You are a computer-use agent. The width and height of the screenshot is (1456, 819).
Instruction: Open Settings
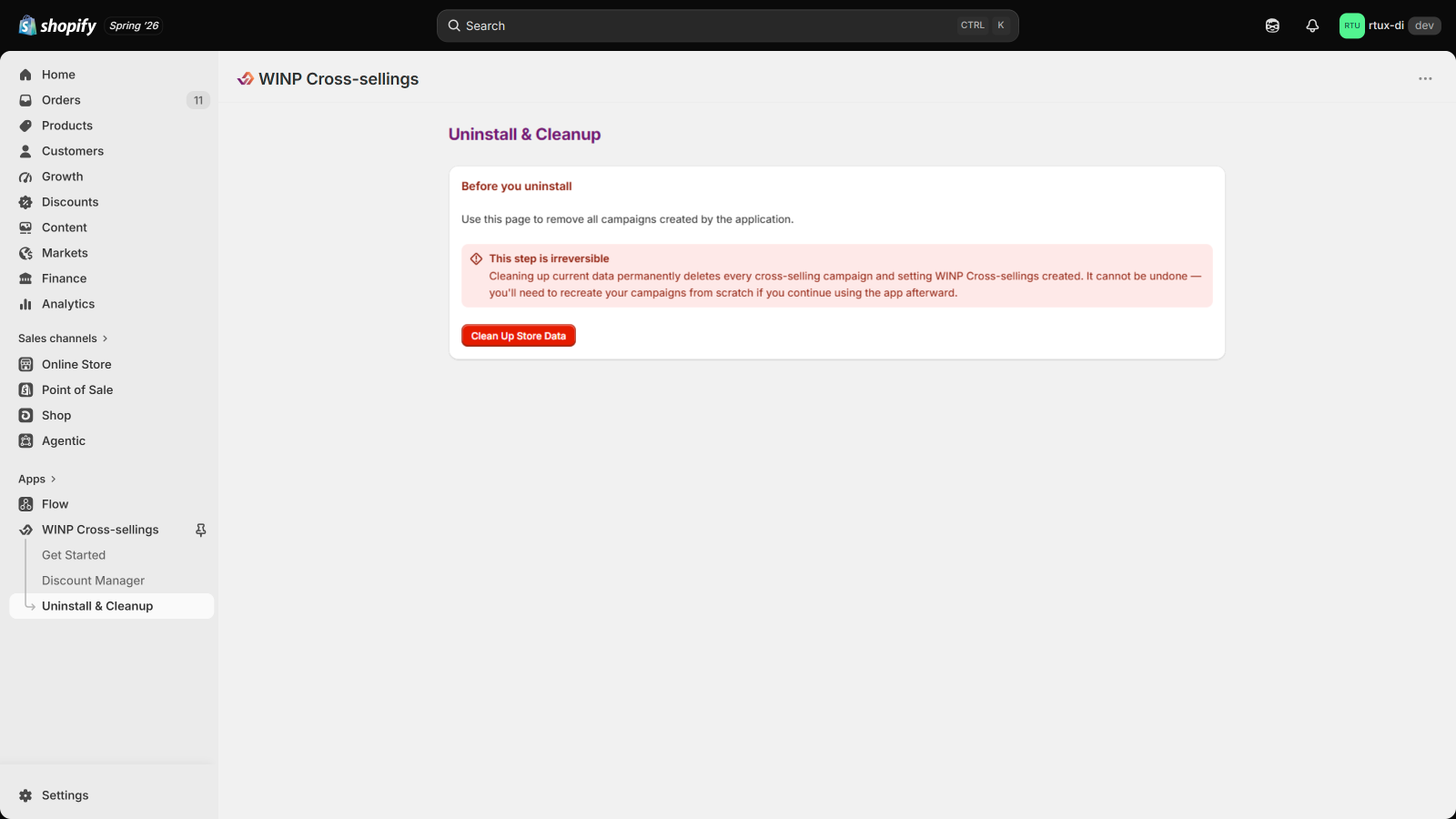[x=111, y=795]
